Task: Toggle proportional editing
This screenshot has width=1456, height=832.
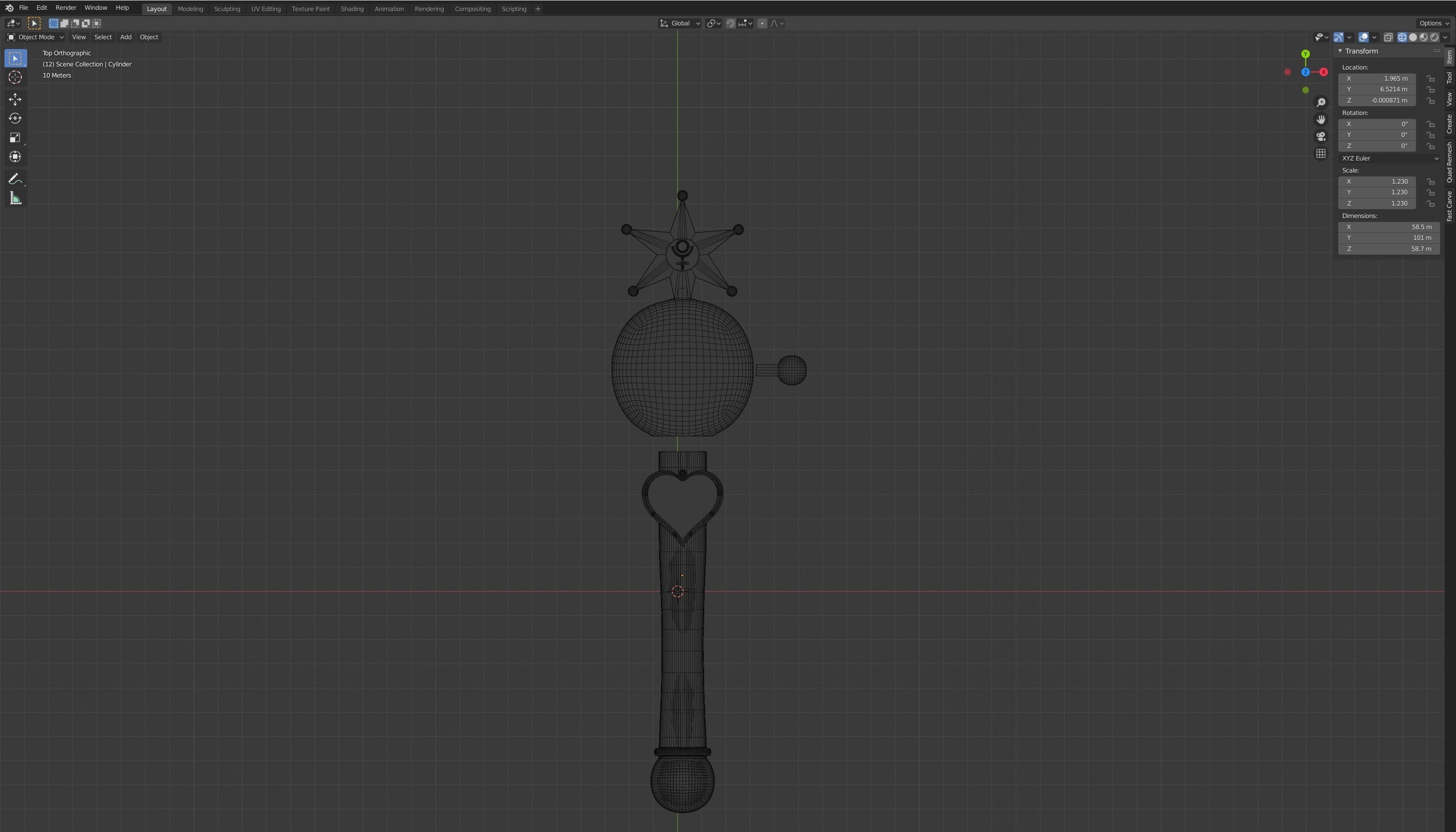Action: 762,24
